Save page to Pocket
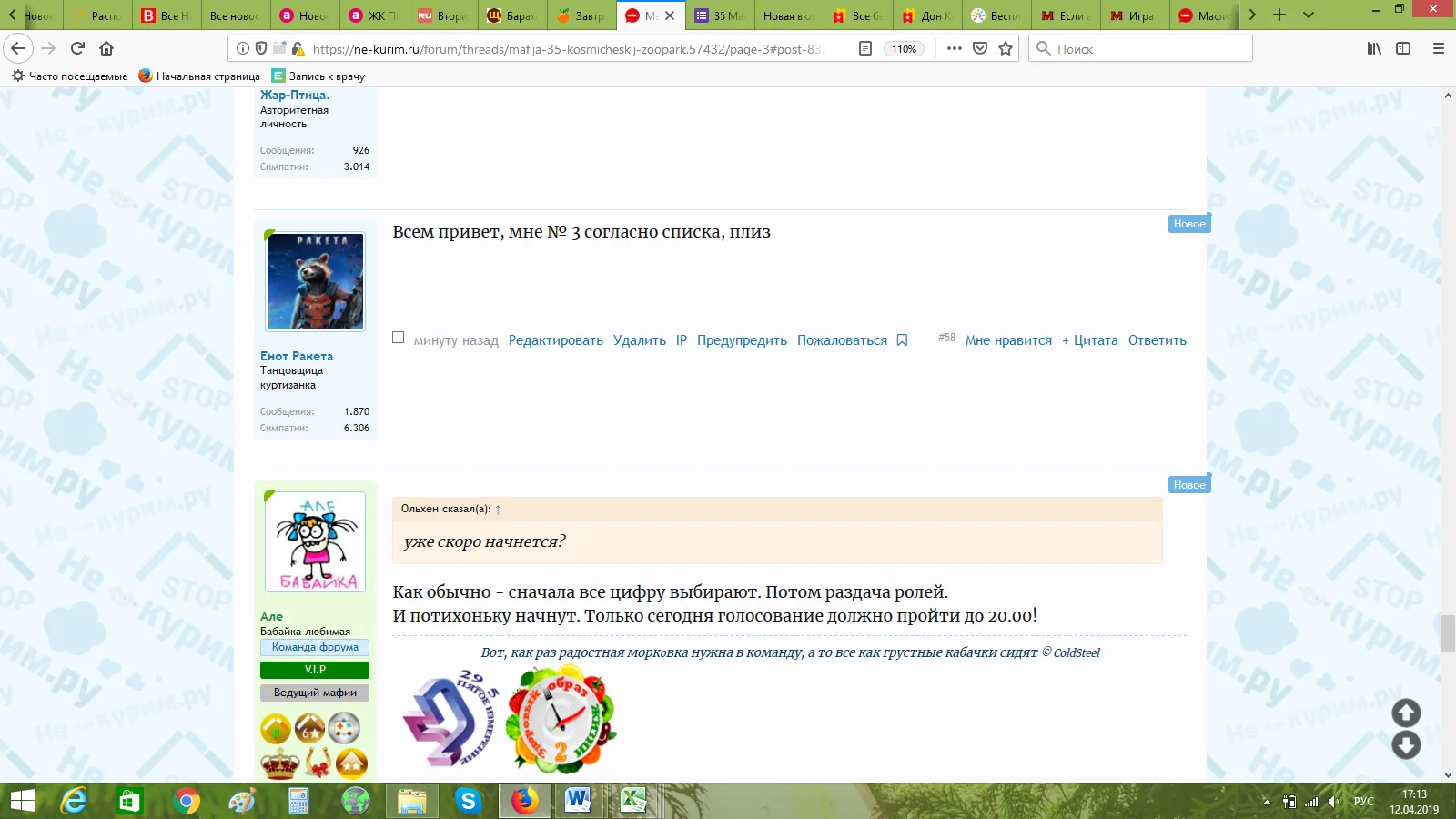The height and width of the screenshot is (819, 1456). pos(980,48)
